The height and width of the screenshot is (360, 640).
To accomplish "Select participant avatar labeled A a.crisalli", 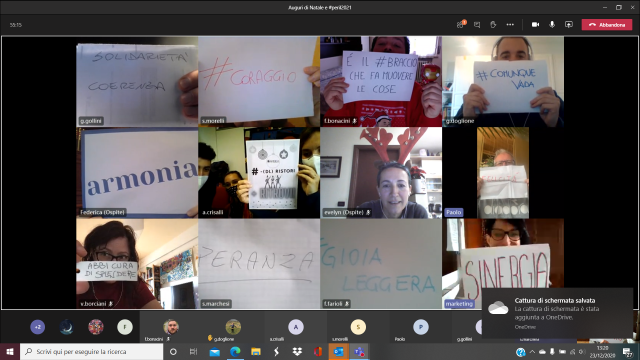I will point(296,327).
